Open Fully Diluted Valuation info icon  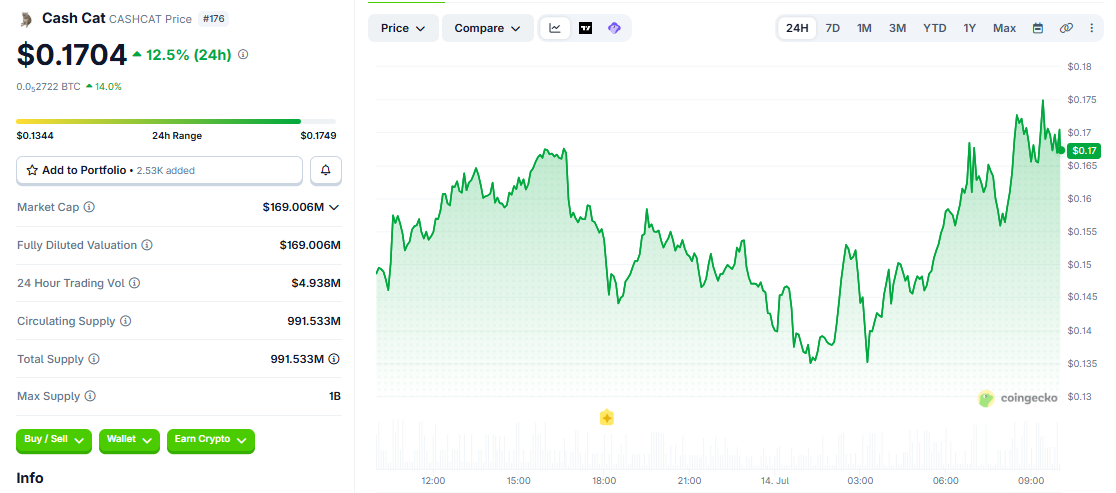coord(147,245)
